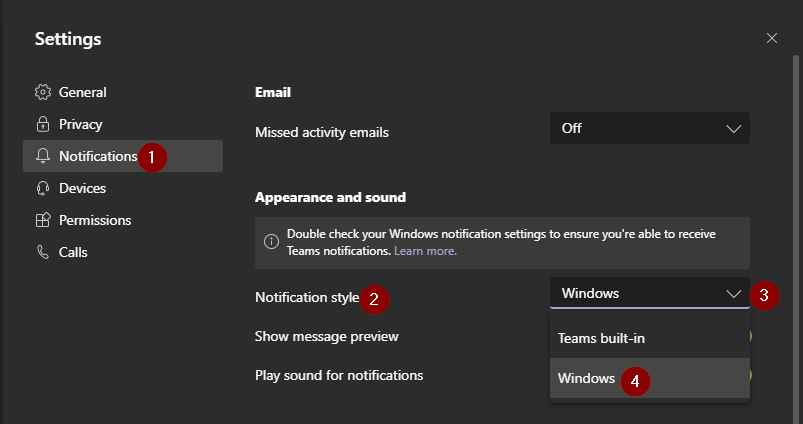Click the phone icon for Calls
Viewport: 803px width, 424px height.
42,252
